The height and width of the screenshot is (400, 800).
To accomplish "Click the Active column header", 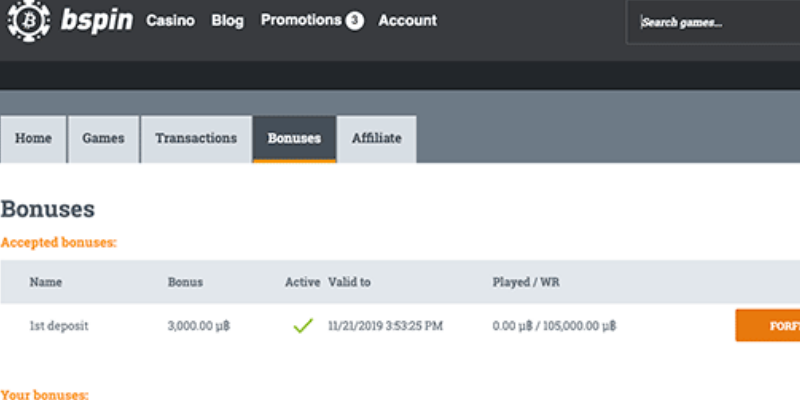I will pyautogui.click(x=302, y=282).
